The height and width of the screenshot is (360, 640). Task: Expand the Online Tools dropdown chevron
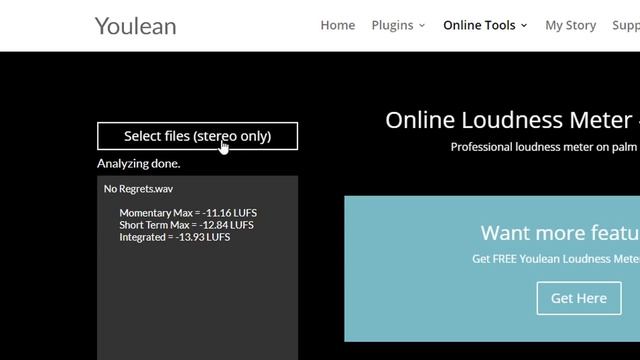tap(524, 26)
